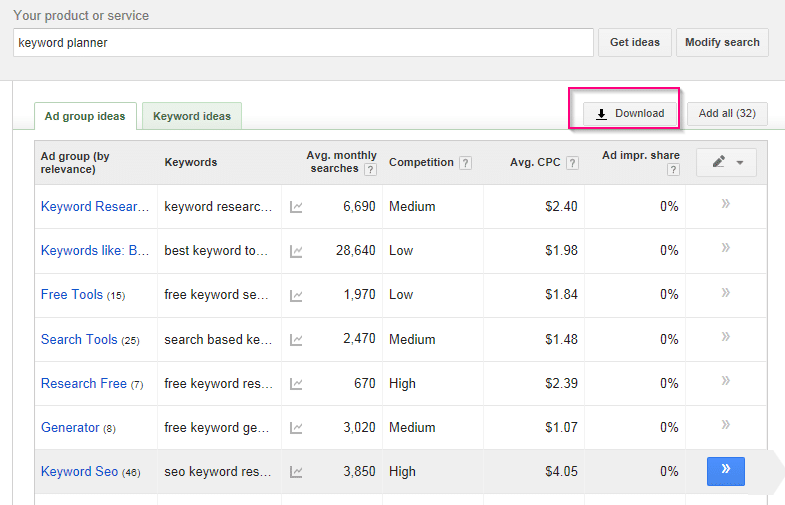The image size is (785, 505).
Task: Click the 6,690 searches value
Action: click(359, 207)
